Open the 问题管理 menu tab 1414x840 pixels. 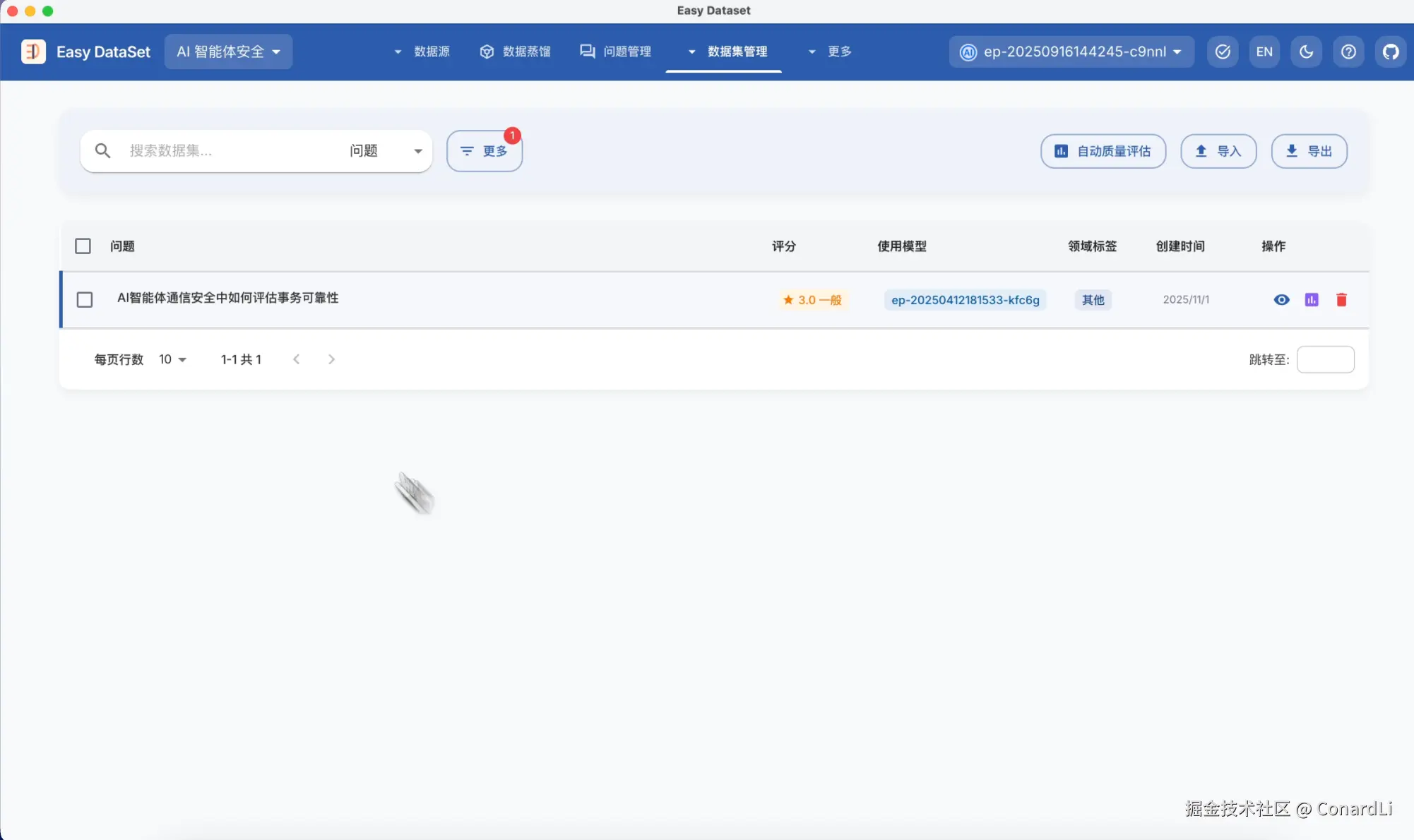616,52
